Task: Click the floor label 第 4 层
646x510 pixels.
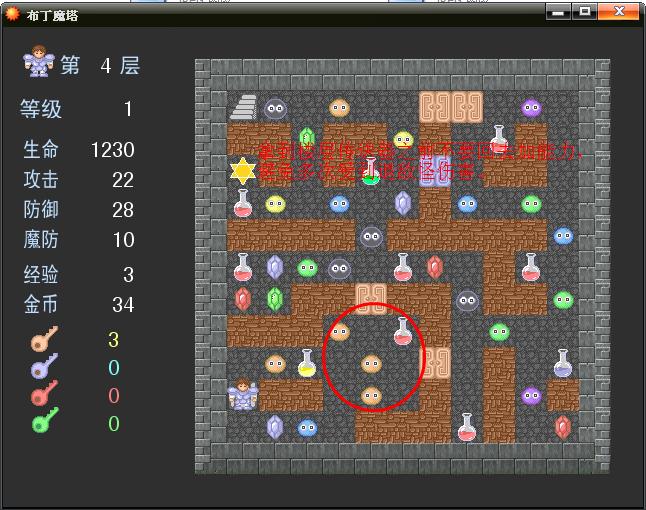Action: pos(100,66)
